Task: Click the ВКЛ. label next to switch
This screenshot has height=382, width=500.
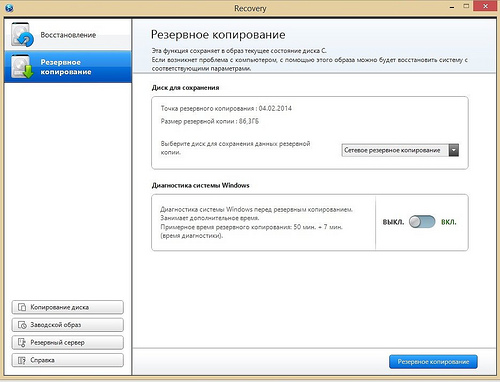Action: (x=449, y=222)
